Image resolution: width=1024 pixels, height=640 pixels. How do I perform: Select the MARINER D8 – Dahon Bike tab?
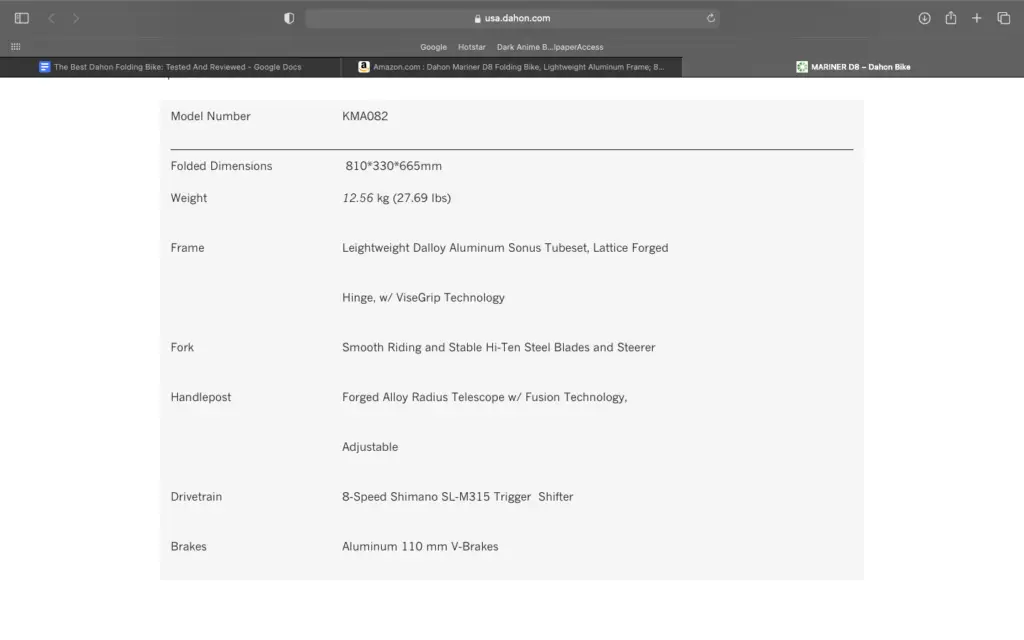click(x=853, y=67)
